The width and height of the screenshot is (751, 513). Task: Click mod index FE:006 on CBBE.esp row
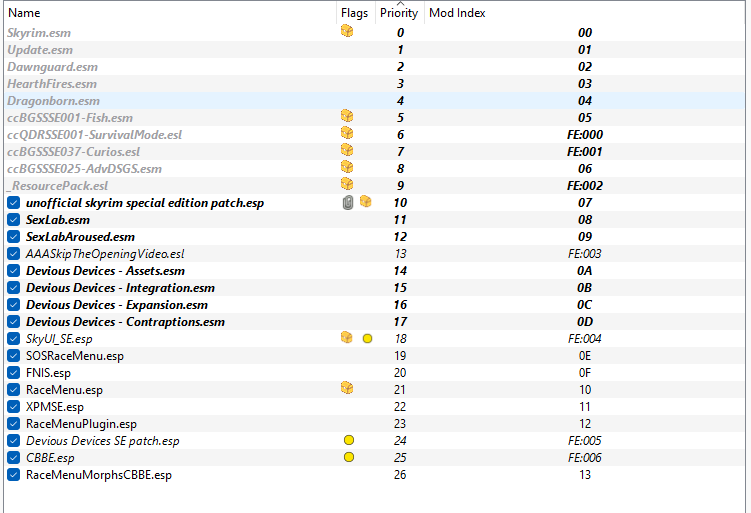tap(585, 458)
